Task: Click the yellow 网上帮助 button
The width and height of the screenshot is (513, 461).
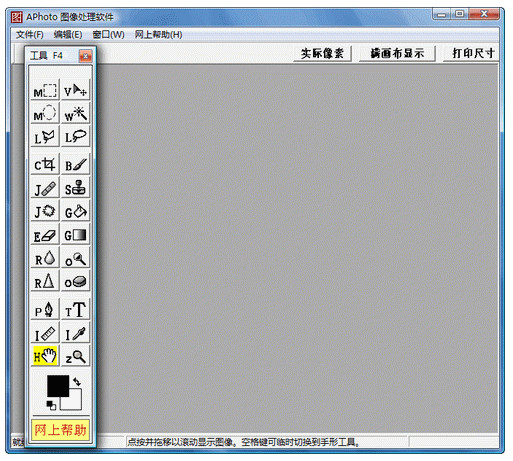Action: tap(61, 430)
